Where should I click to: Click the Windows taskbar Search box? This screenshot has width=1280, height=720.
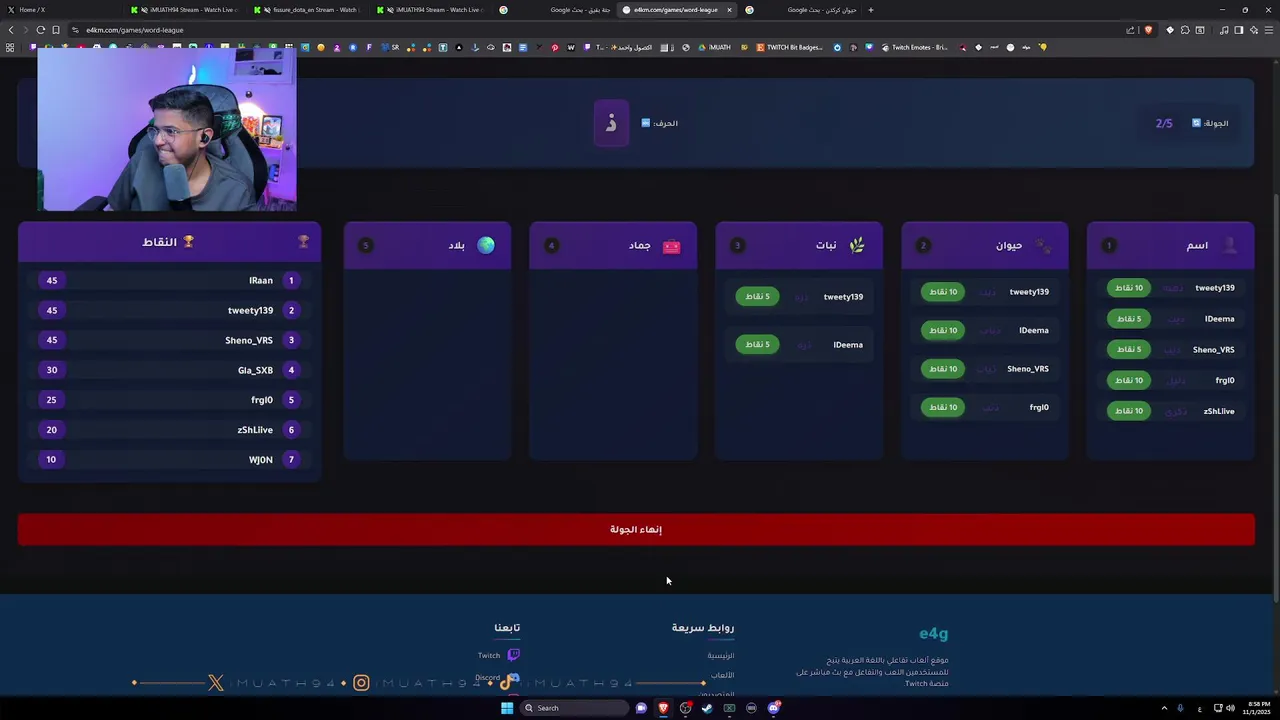pyautogui.click(x=575, y=708)
